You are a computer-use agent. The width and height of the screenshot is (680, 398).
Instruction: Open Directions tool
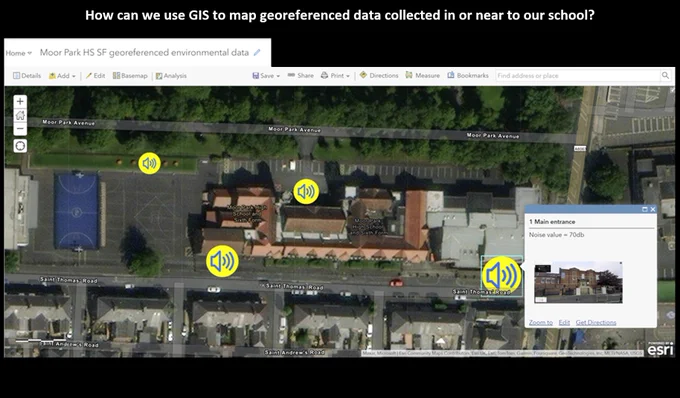(x=379, y=75)
